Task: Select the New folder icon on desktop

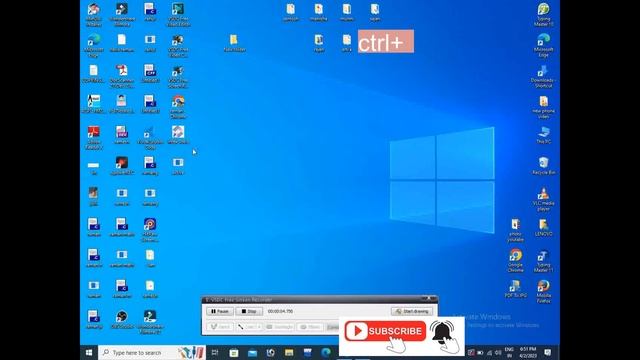Action: [x=234, y=43]
